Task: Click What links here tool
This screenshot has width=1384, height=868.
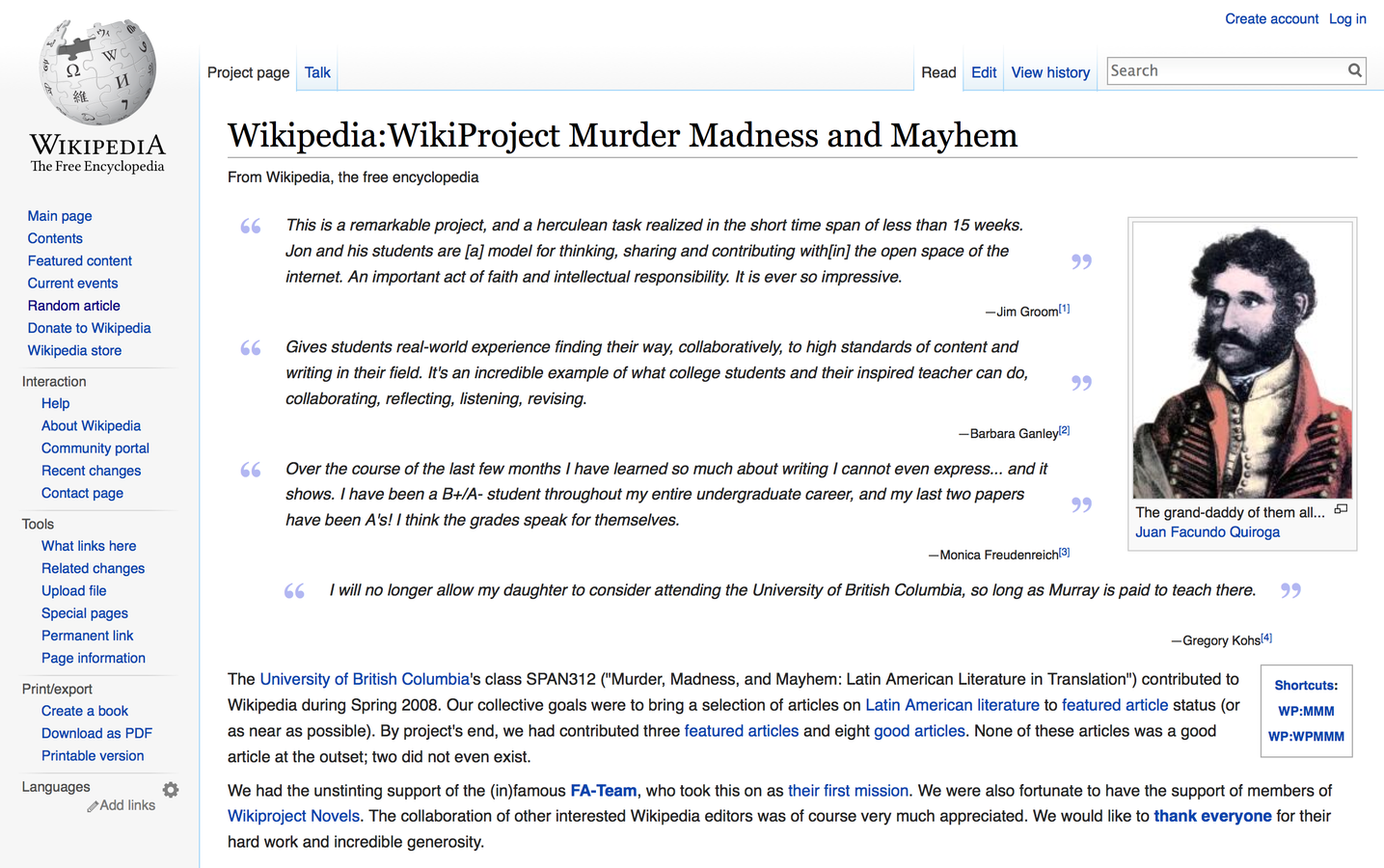Action: point(89,546)
